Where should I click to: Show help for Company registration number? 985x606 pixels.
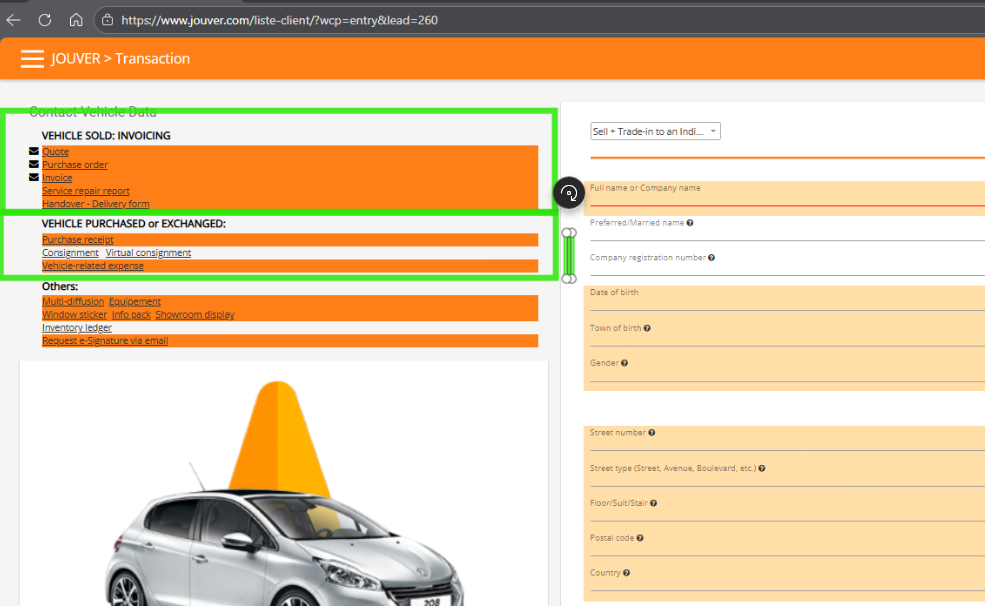(x=711, y=257)
